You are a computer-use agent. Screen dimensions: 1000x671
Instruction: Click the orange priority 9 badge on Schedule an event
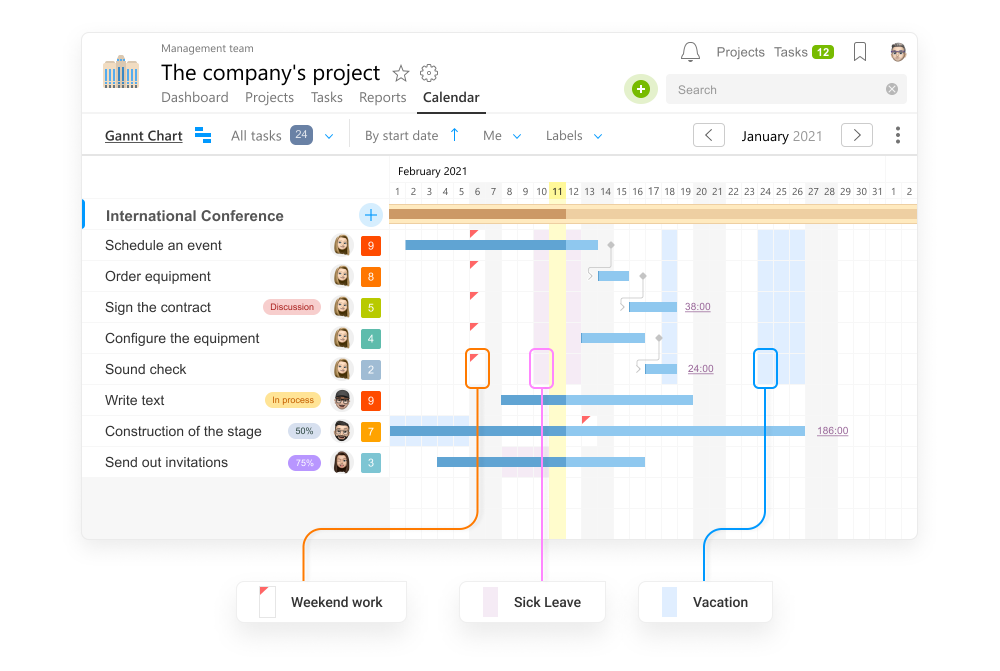point(371,246)
